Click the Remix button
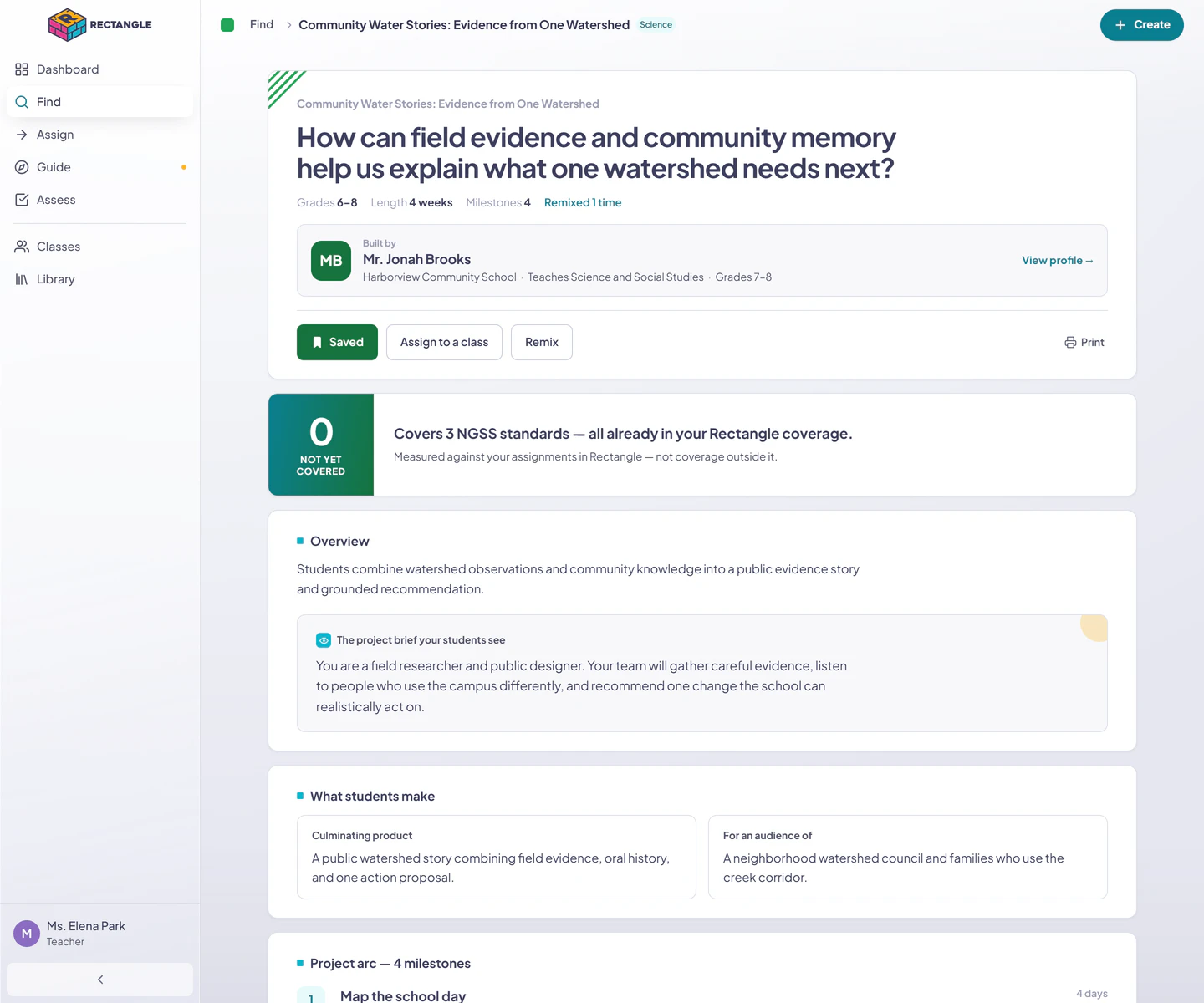The width and height of the screenshot is (1204, 1003). tap(542, 343)
